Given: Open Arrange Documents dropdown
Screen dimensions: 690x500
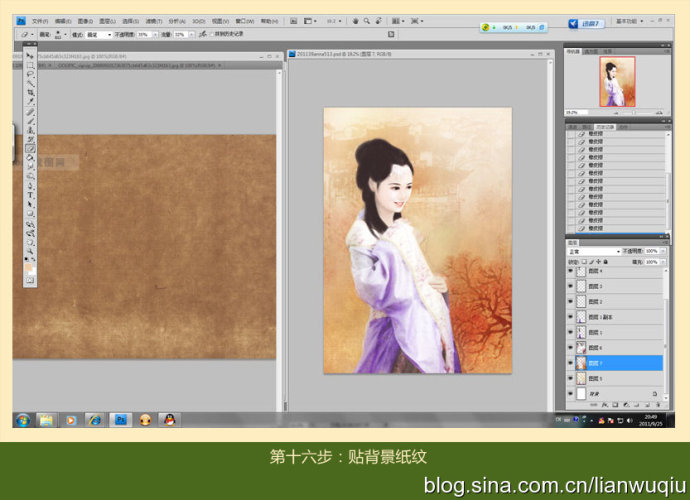Looking at the screenshot, I should [x=398, y=21].
